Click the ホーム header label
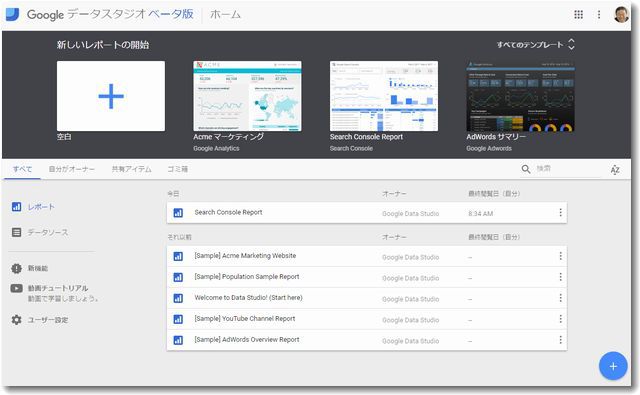640x395 pixels. pyautogui.click(x=225, y=15)
